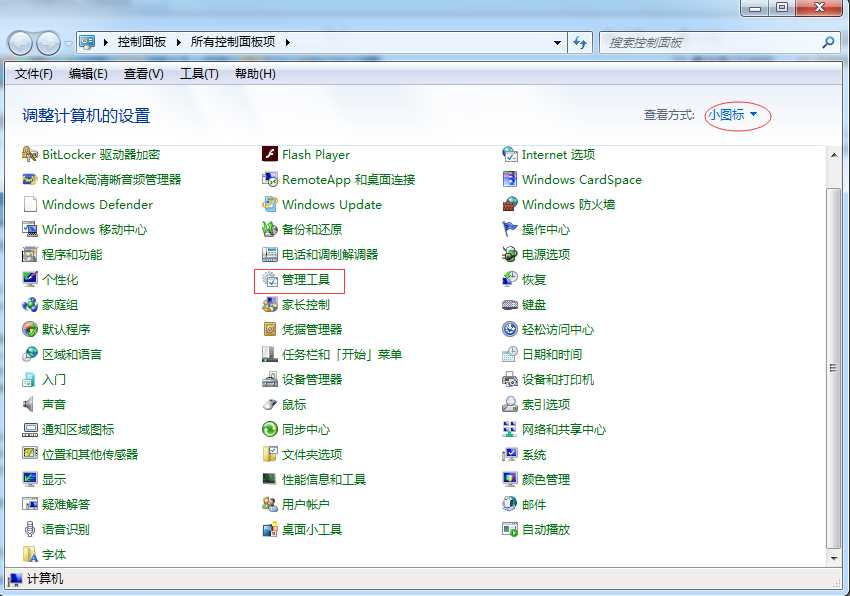
Task: Open the 设备和打印机 icon
Action: 510,379
